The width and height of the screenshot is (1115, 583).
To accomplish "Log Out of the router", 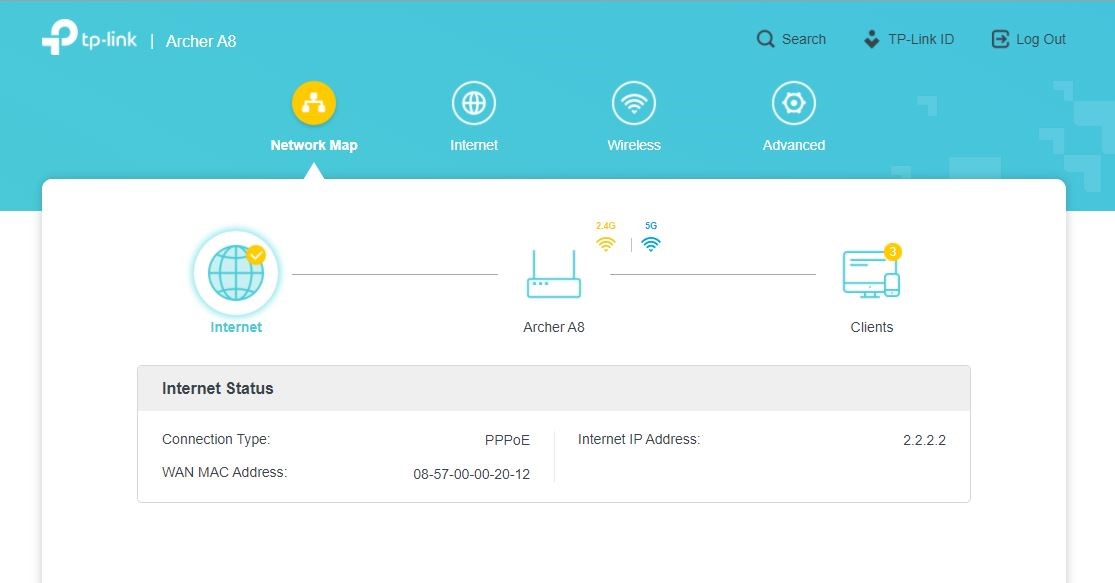I will tap(1028, 39).
